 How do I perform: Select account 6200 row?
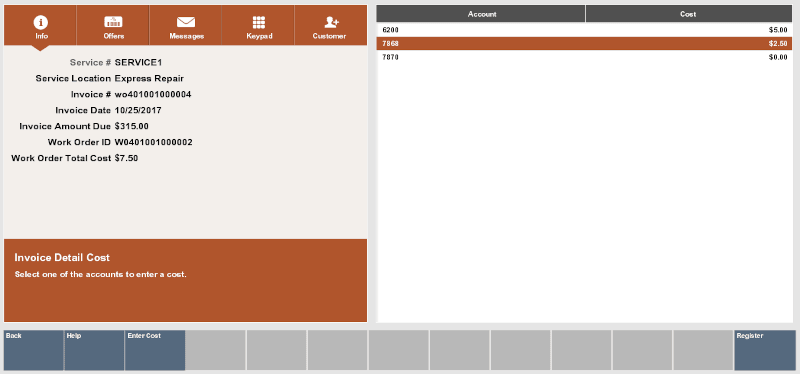coord(584,30)
